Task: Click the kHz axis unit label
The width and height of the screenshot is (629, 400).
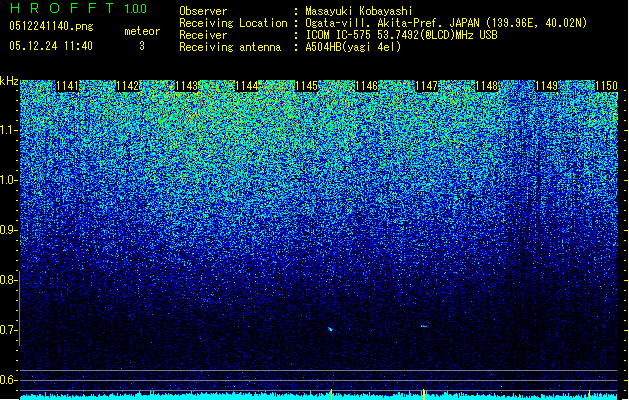Action: [9, 81]
